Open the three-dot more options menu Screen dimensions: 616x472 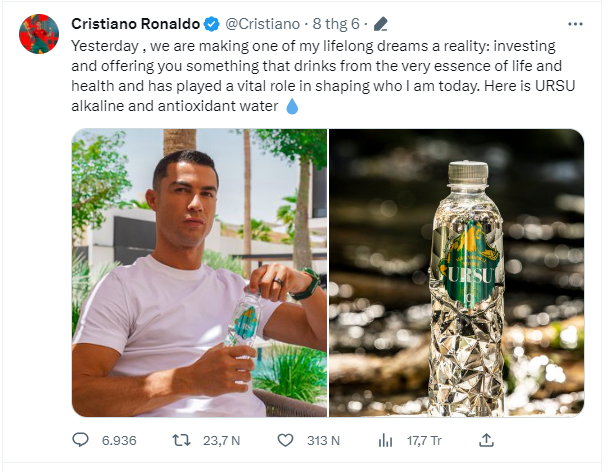point(574,23)
